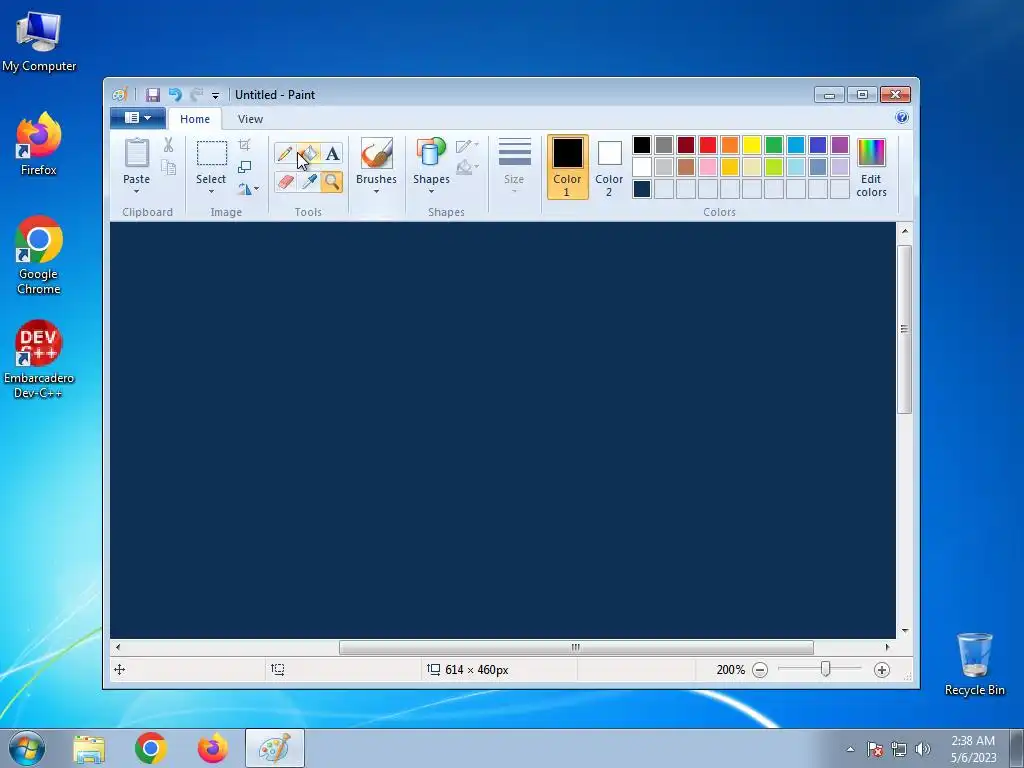This screenshot has width=1024, height=768.
Task: Click the network tray icon
Action: click(899, 750)
